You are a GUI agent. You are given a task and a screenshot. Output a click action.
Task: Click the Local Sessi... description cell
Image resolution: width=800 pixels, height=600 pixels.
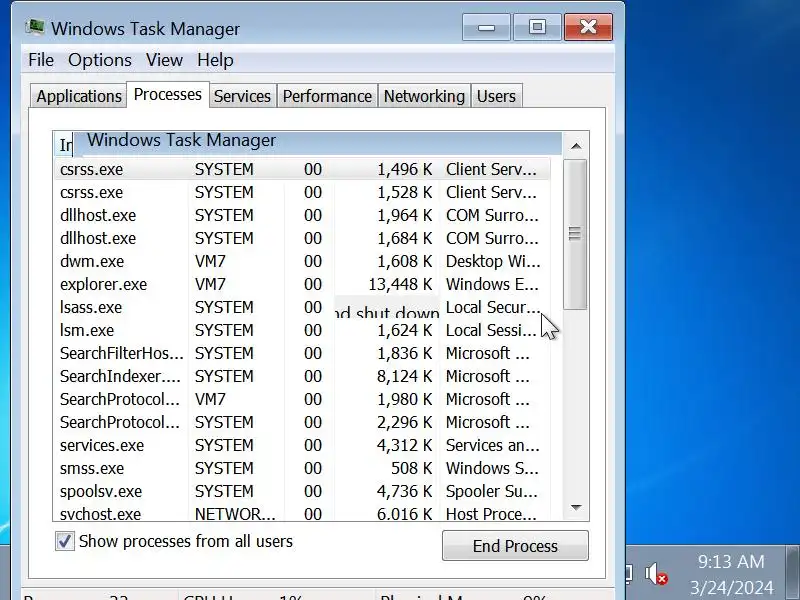coord(491,330)
